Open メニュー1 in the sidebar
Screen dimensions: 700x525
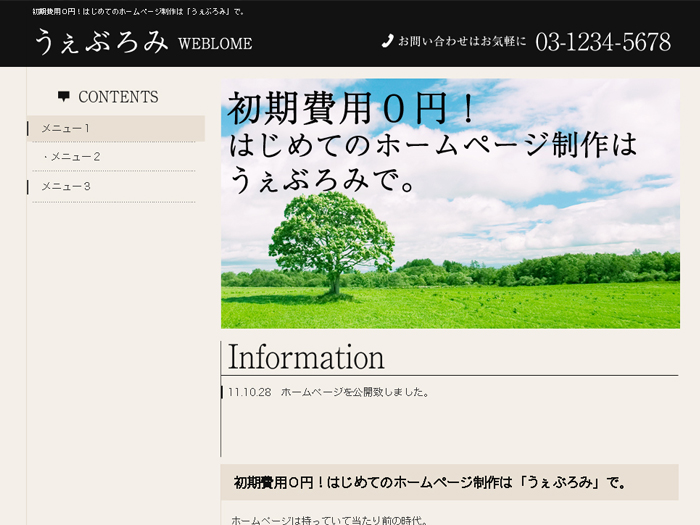click(116, 129)
